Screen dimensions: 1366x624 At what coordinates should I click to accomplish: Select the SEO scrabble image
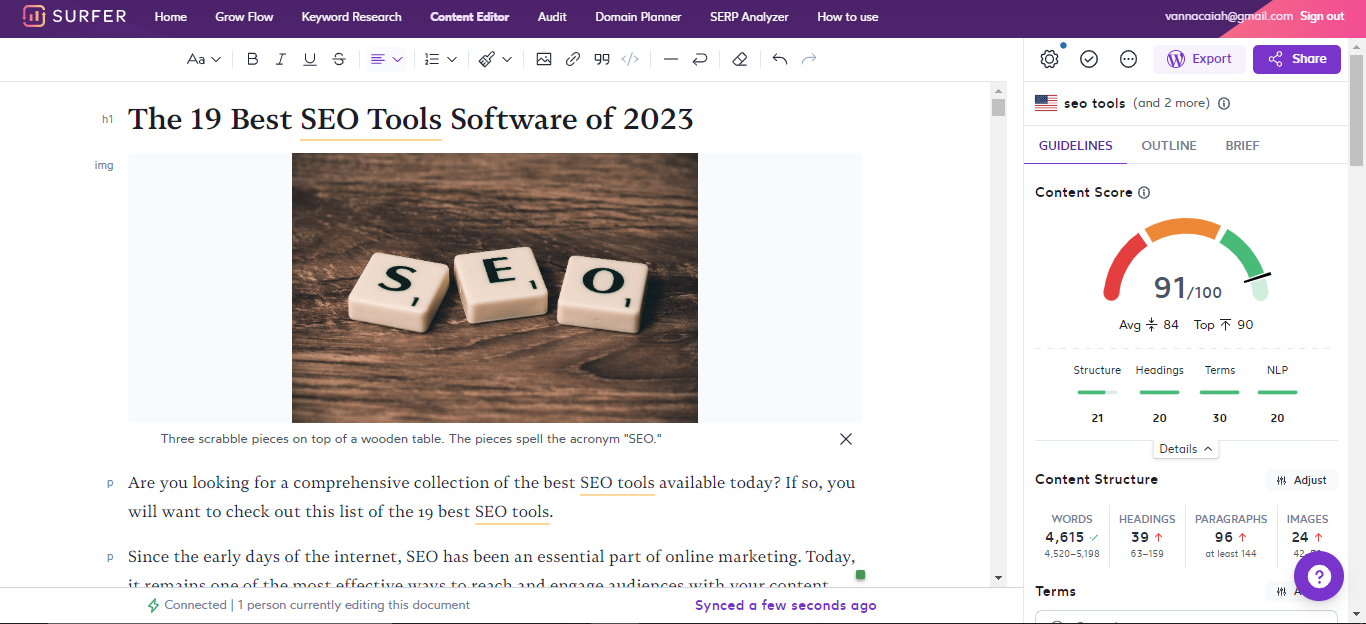(x=495, y=288)
